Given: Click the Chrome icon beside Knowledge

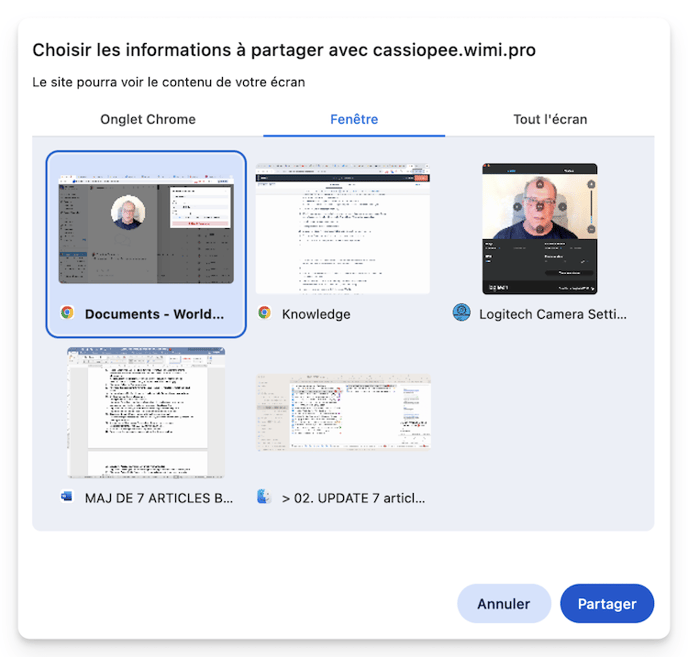Looking at the screenshot, I should [x=265, y=313].
